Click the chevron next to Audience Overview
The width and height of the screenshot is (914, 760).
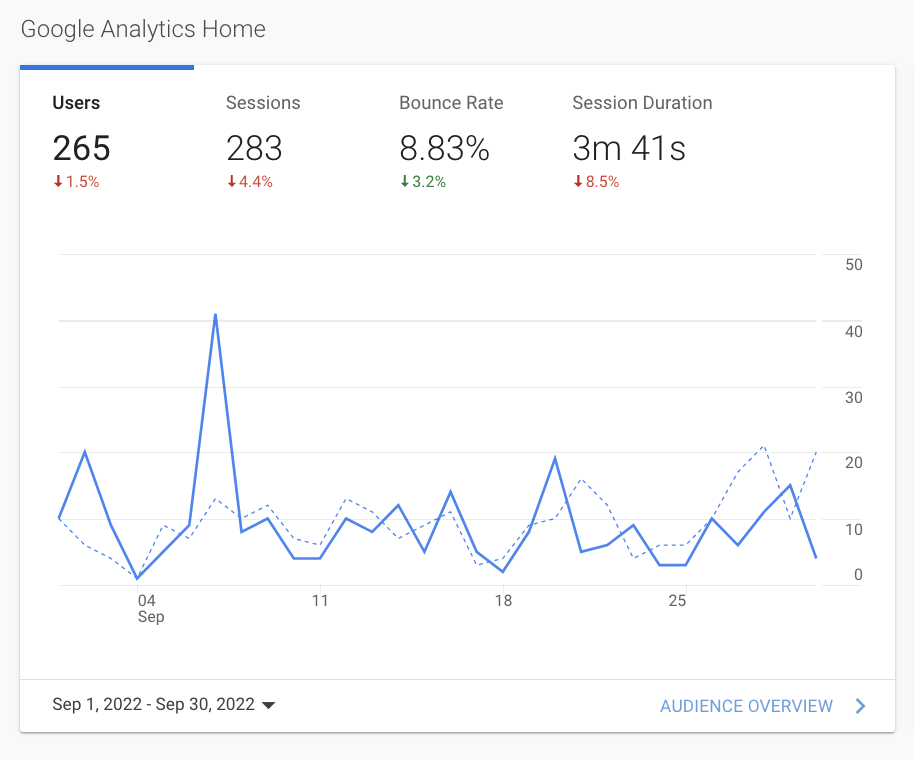[860, 706]
